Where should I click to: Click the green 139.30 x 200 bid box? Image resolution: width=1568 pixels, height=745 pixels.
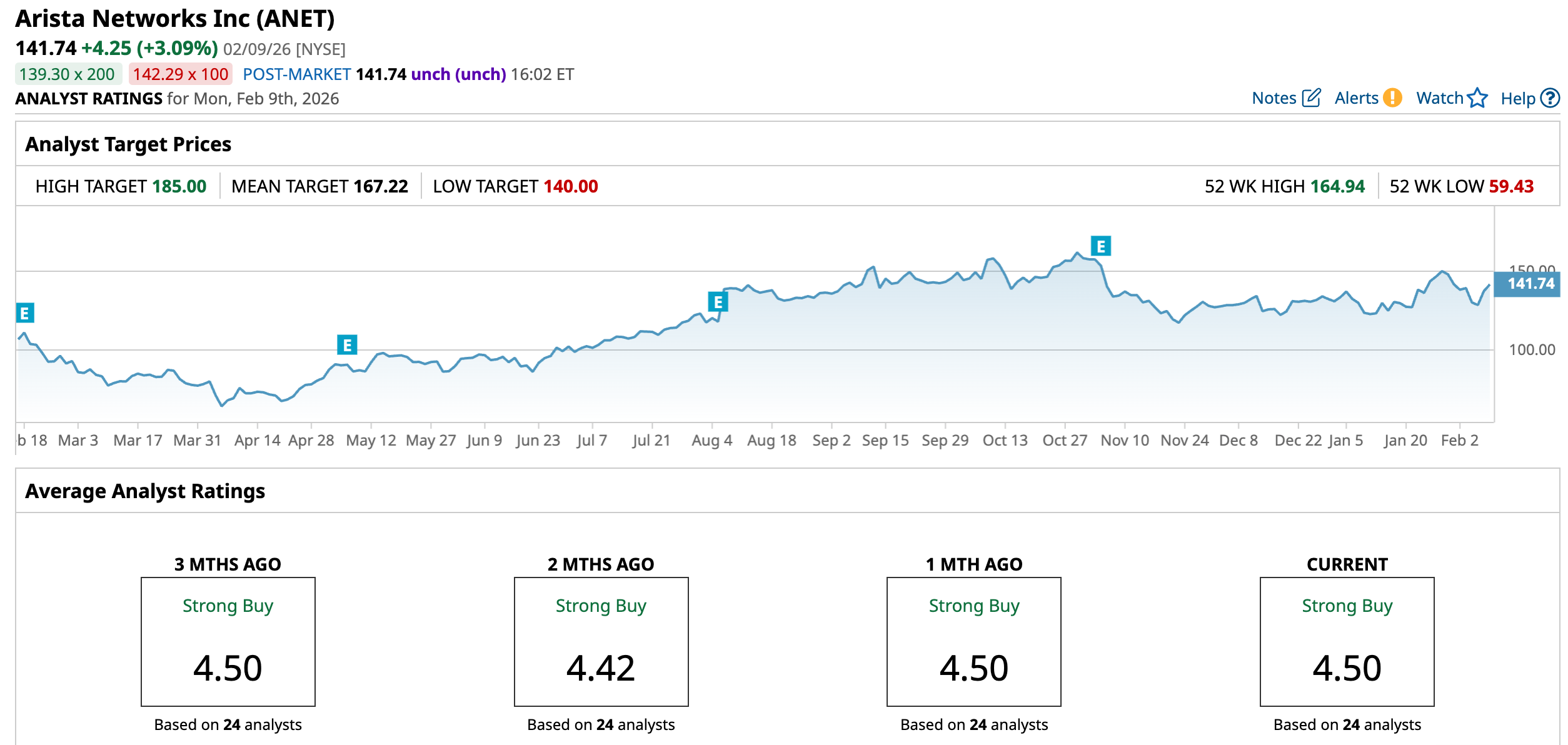68,74
